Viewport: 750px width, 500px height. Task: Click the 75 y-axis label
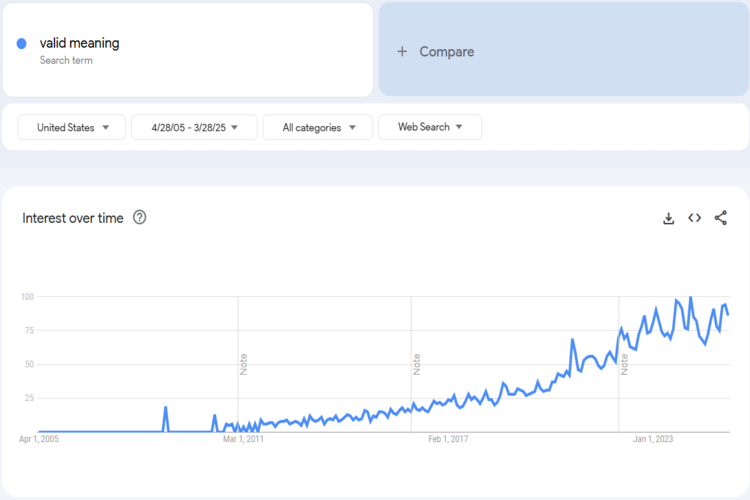(29, 330)
